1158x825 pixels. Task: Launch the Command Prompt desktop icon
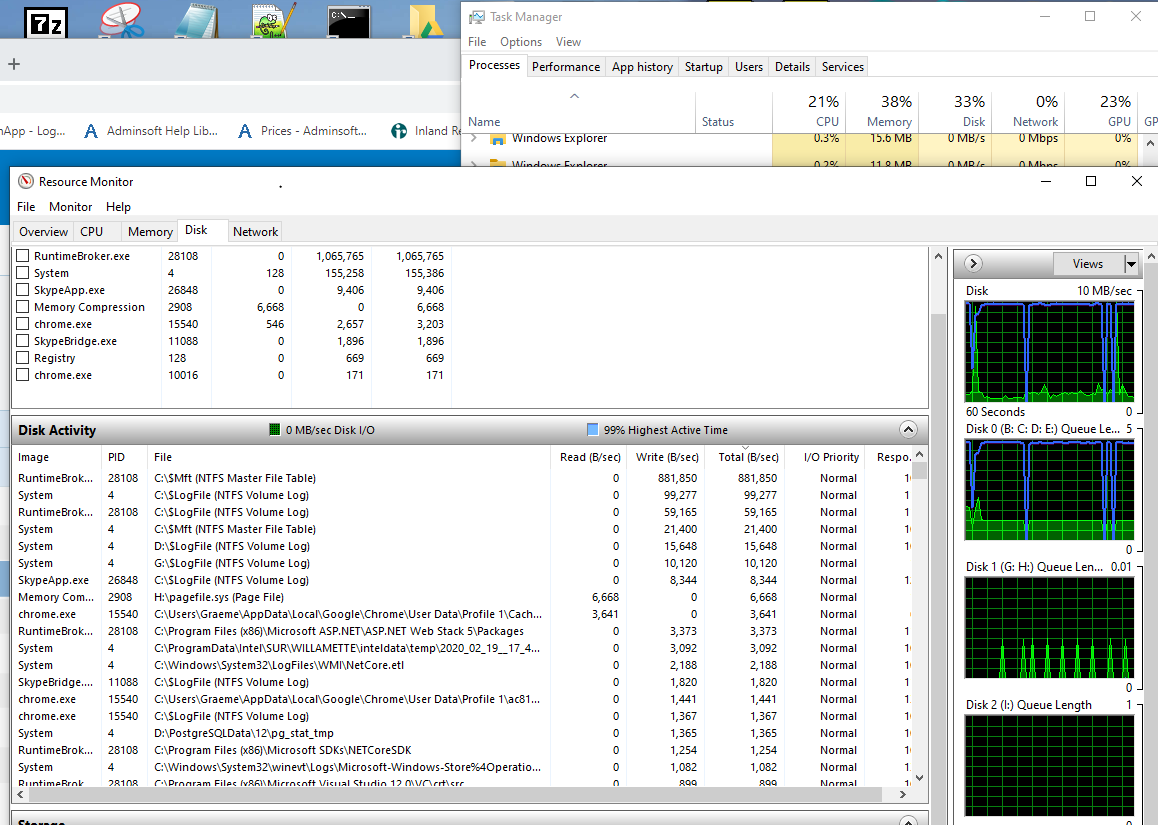[x=349, y=21]
